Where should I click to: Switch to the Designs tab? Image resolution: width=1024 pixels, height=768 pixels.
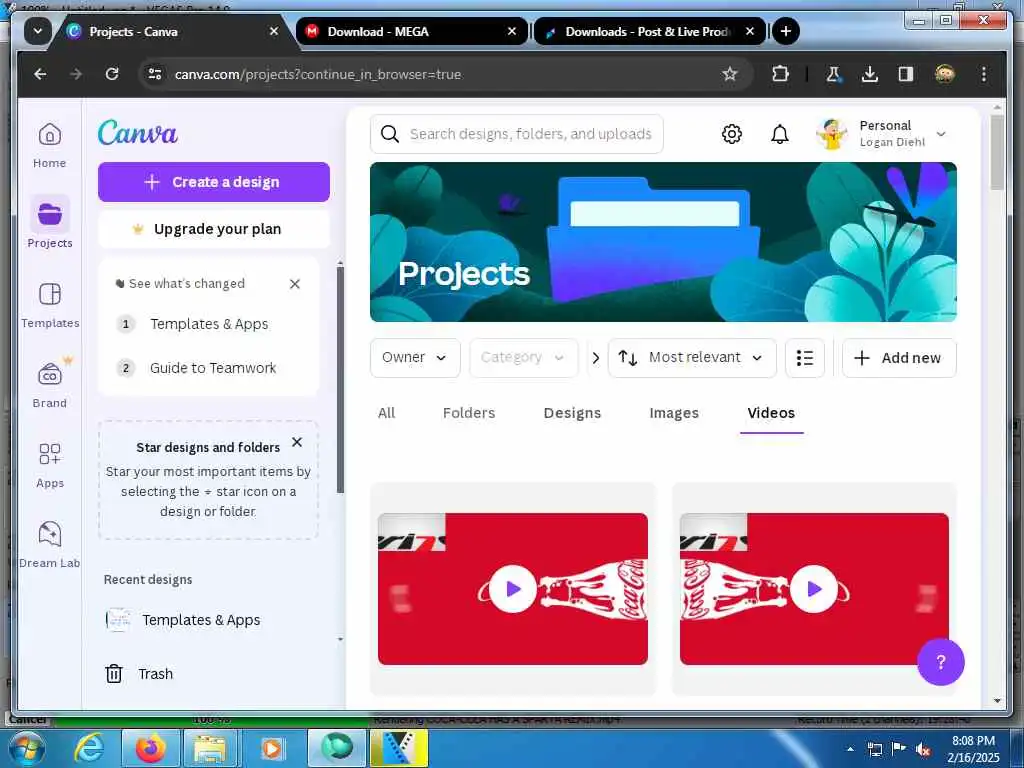coord(572,413)
